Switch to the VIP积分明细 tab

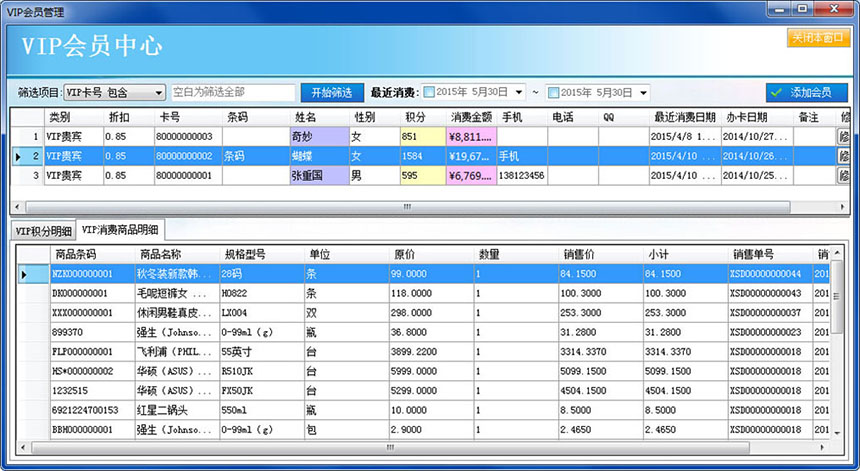coord(44,230)
